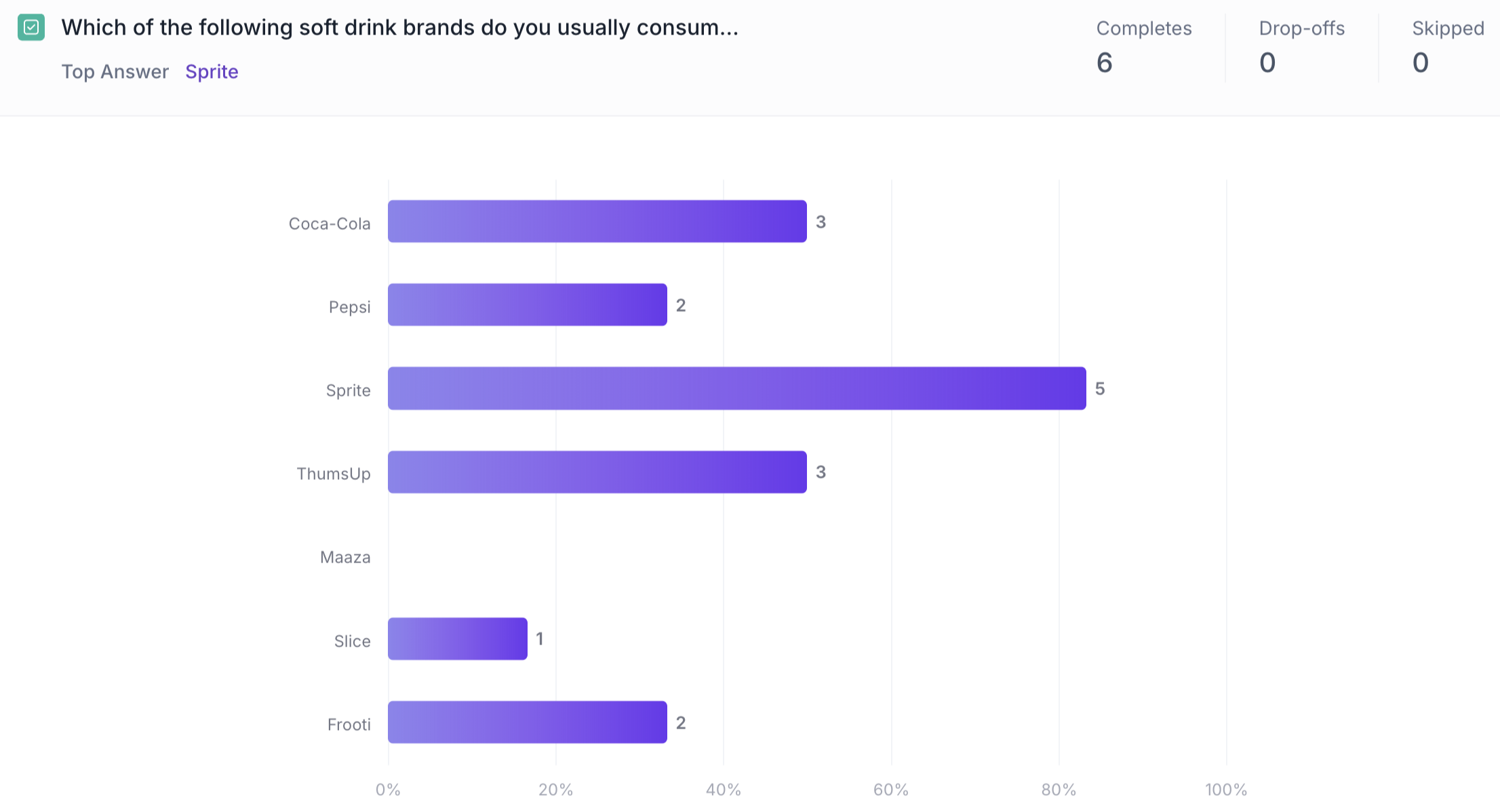The height and width of the screenshot is (812, 1500).
Task: Click the ThumsUp axis label
Action: pos(334,474)
